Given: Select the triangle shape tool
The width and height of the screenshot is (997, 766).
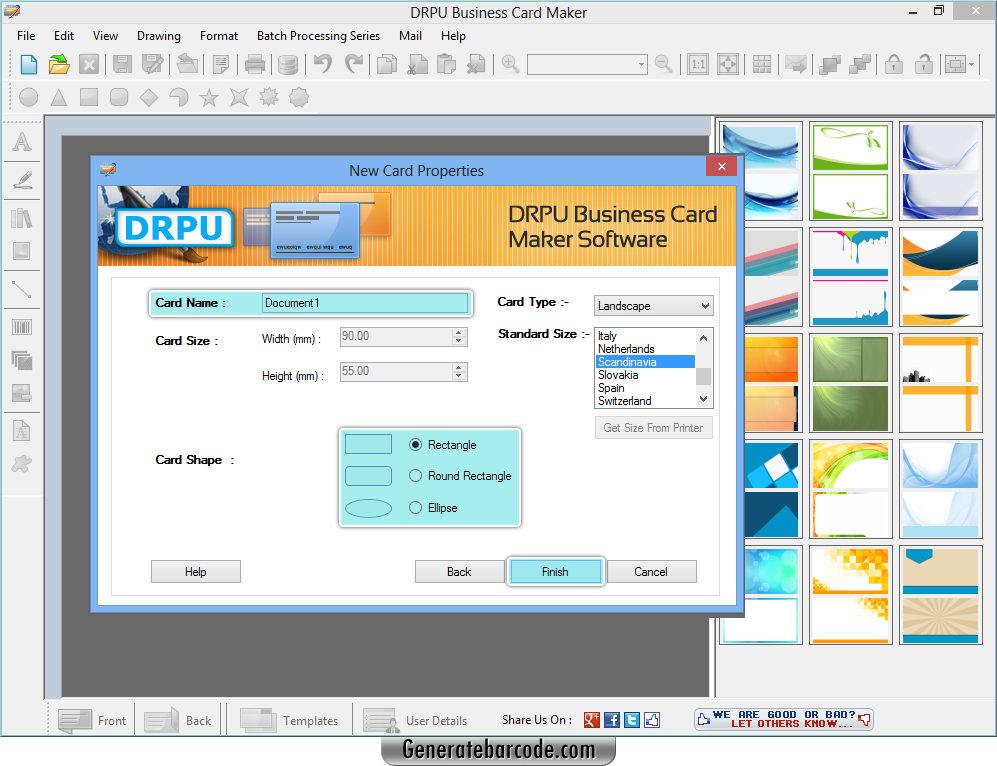Looking at the screenshot, I should tap(58, 97).
